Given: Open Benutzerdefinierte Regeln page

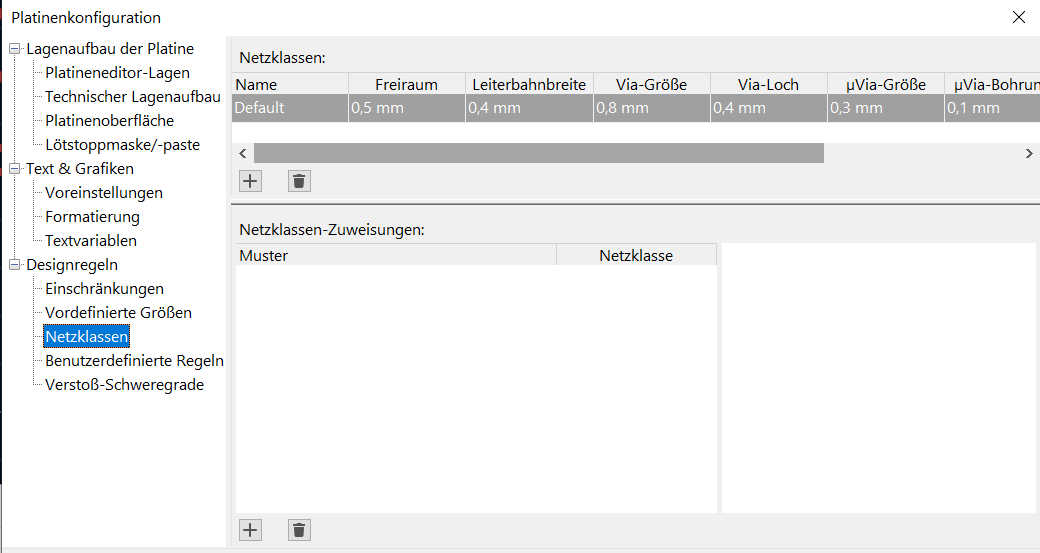Looking at the screenshot, I should tap(134, 361).
